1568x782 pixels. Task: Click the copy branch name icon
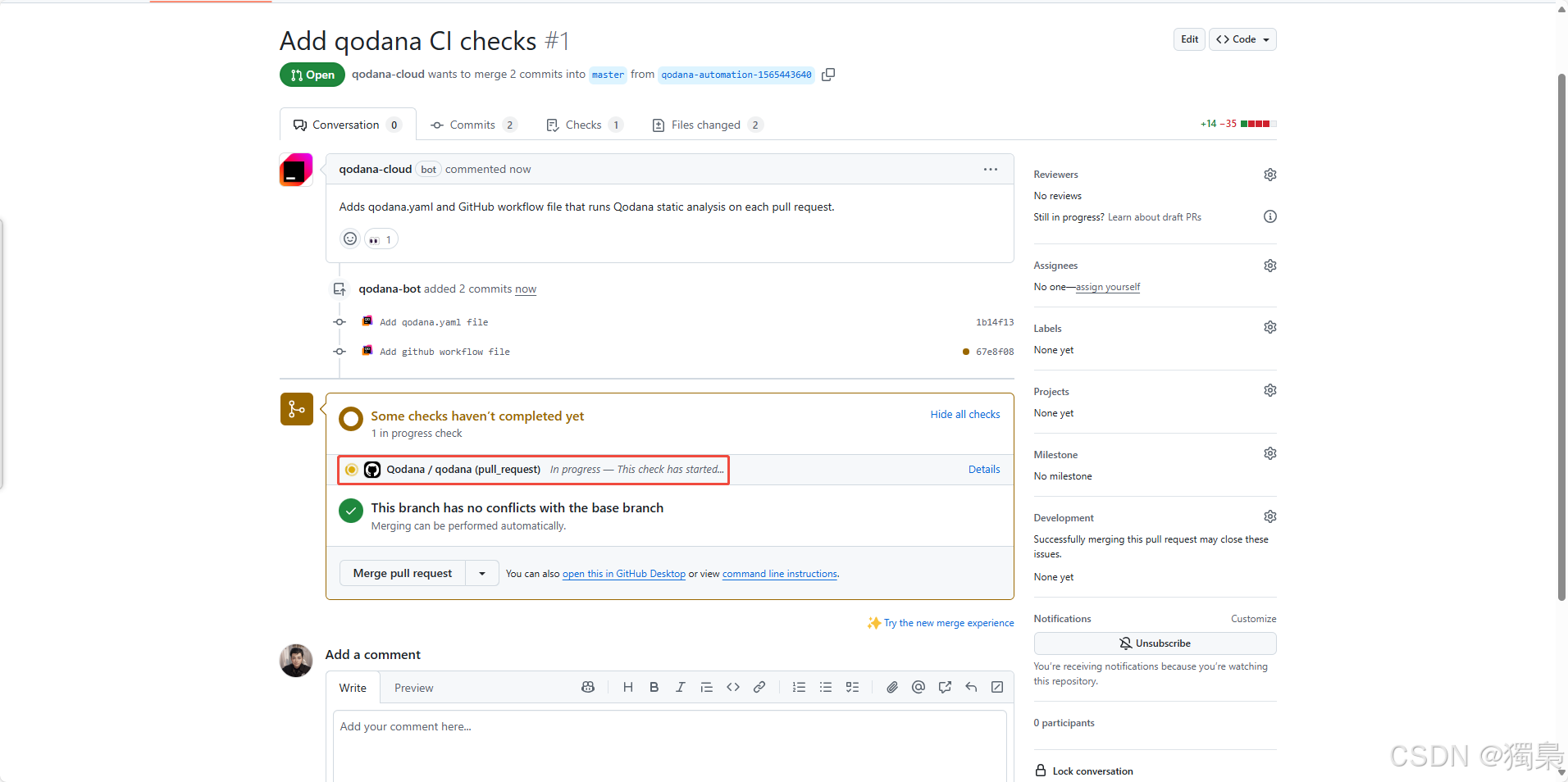tap(828, 75)
